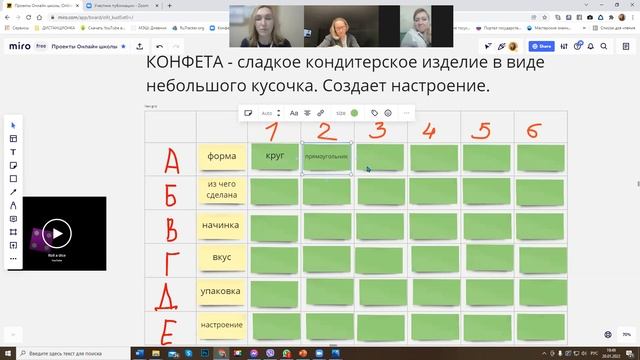Open board settings sliders icon
This screenshot has height=360, width=640.
click(564, 47)
